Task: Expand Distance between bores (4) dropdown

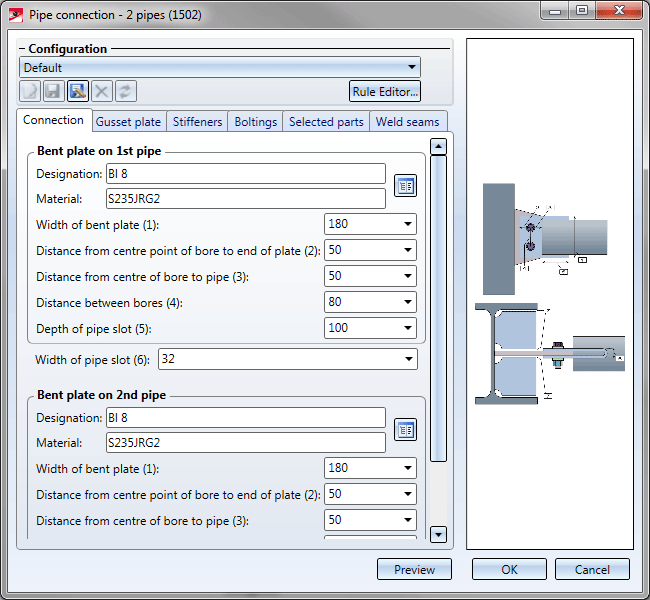Action: coord(408,301)
